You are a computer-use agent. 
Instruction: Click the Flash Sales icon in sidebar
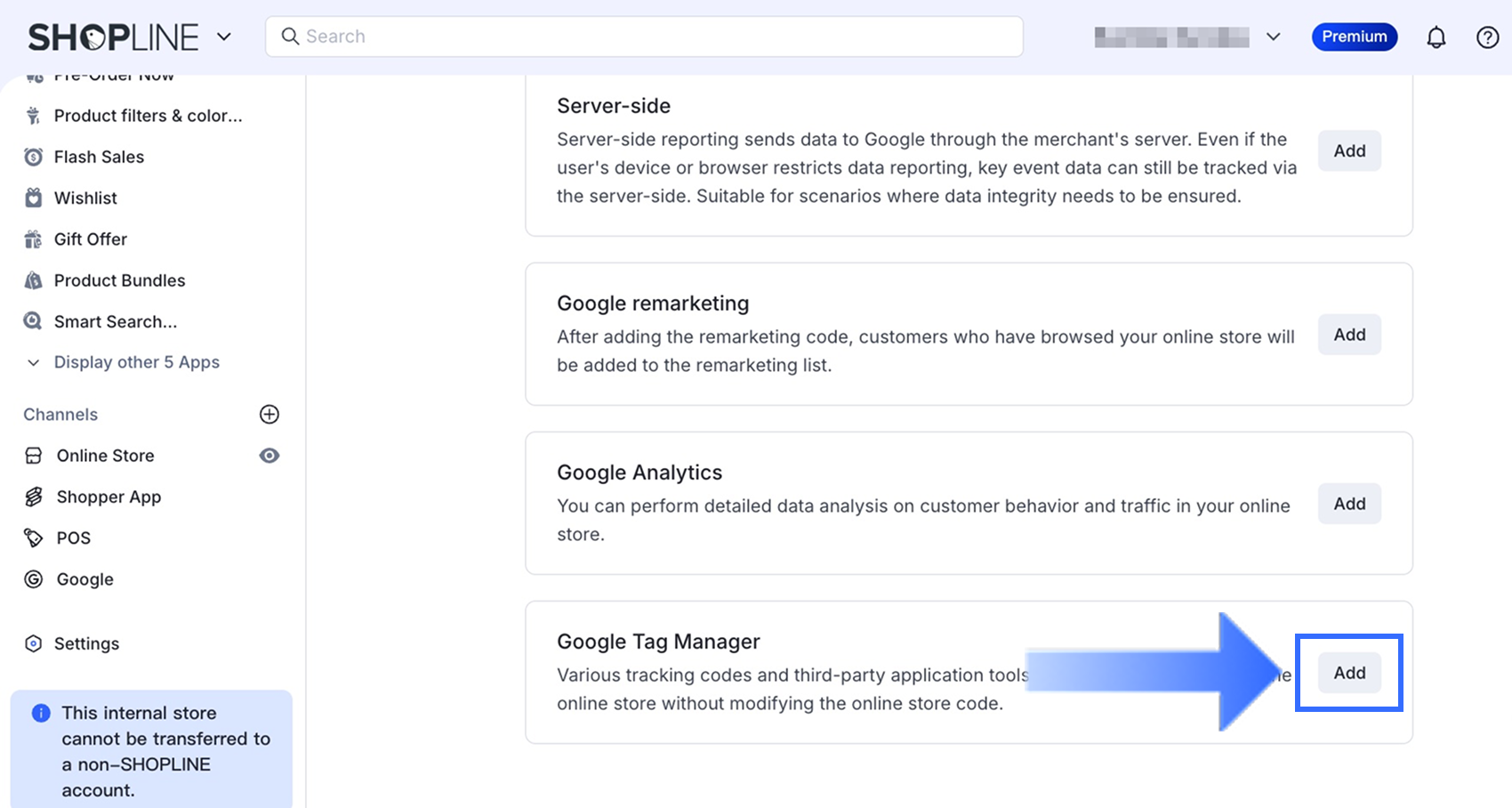pyautogui.click(x=34, y=158)
